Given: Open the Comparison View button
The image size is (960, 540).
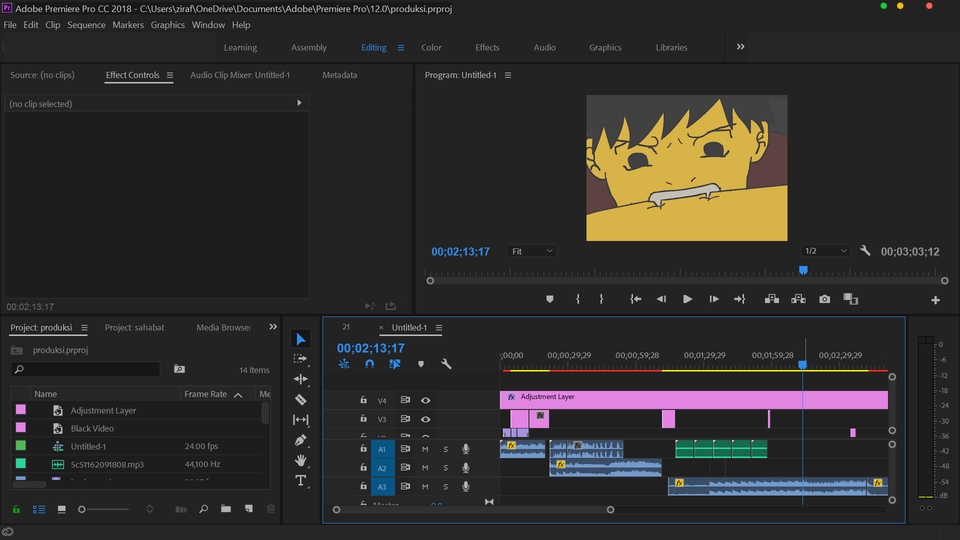Looking at the screenshot, I should point(850,299).
